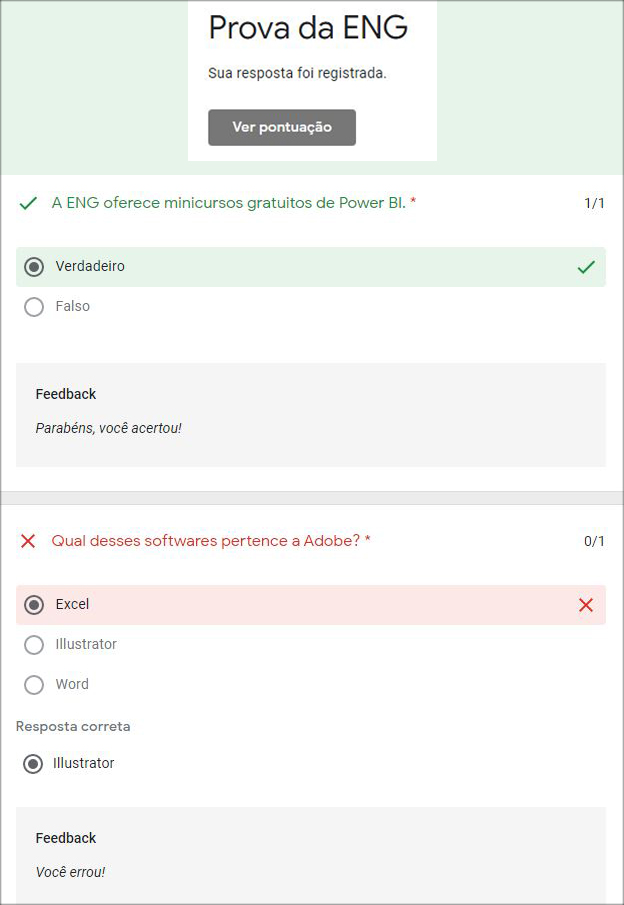Click the Parabéns, você acertou feedback text

(x=108, y=428)
